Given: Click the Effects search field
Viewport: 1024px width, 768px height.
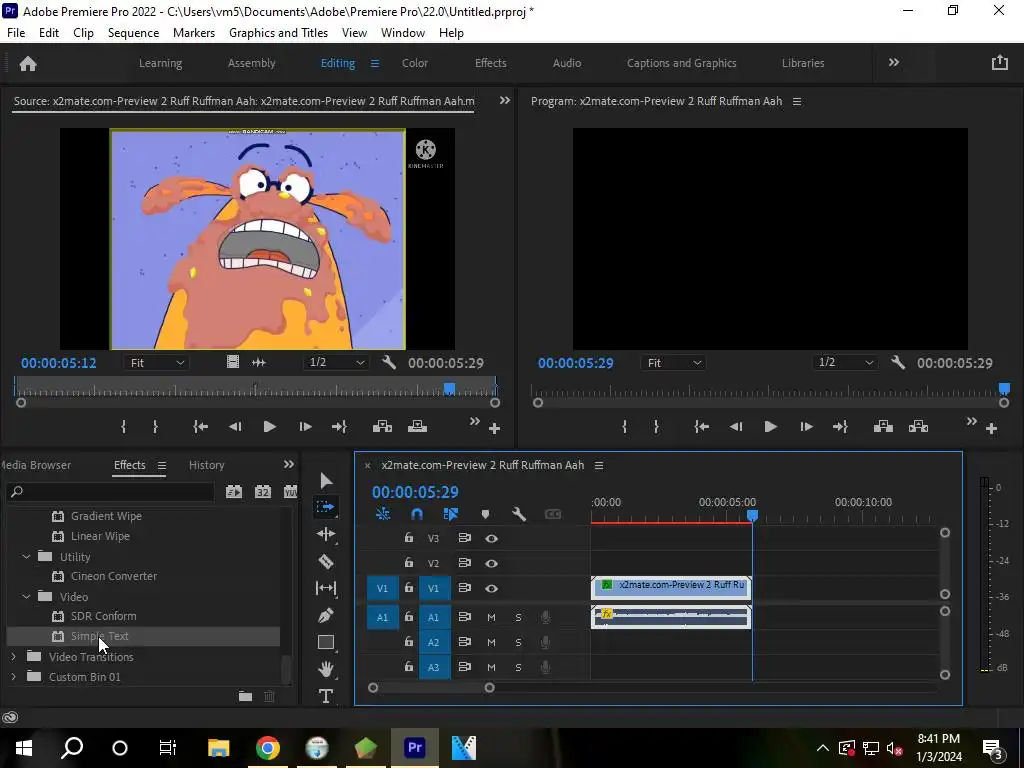Looking at the screenshot, I should (110, 492).
